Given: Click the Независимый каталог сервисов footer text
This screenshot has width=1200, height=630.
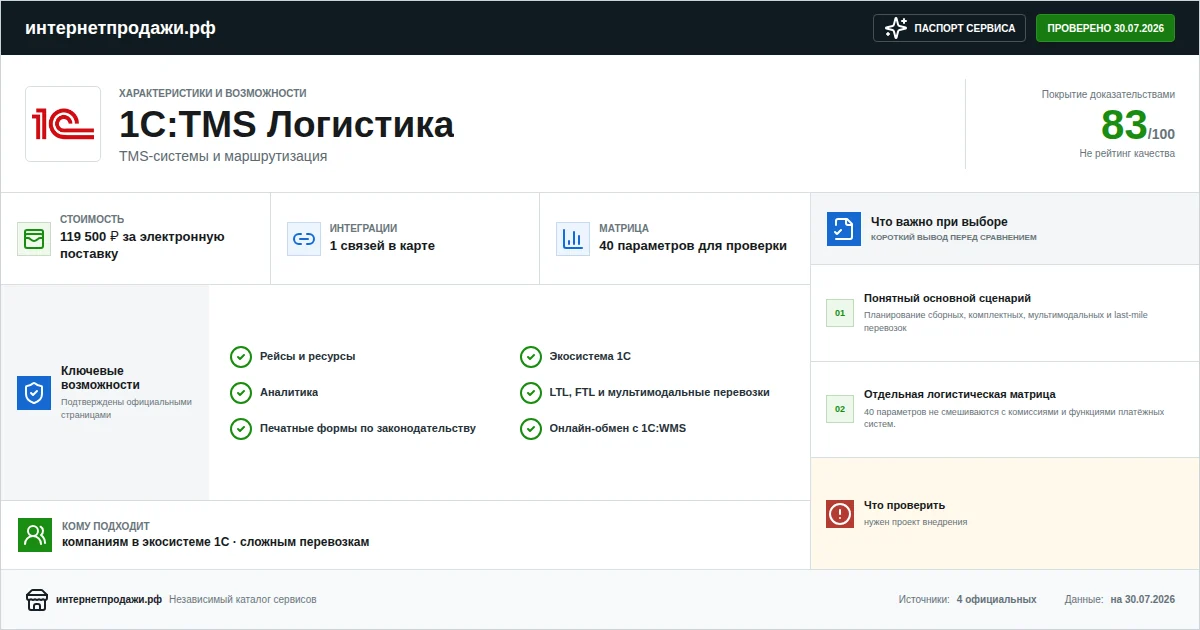Looking at the screenshot, I should tap(243, 600).
